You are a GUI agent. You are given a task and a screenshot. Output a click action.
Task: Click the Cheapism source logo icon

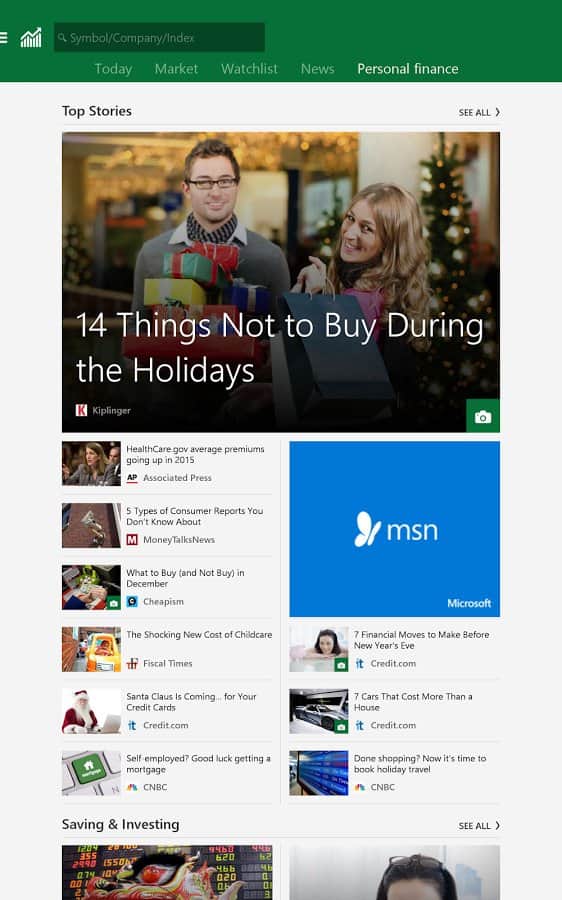(x=132, y=602)
